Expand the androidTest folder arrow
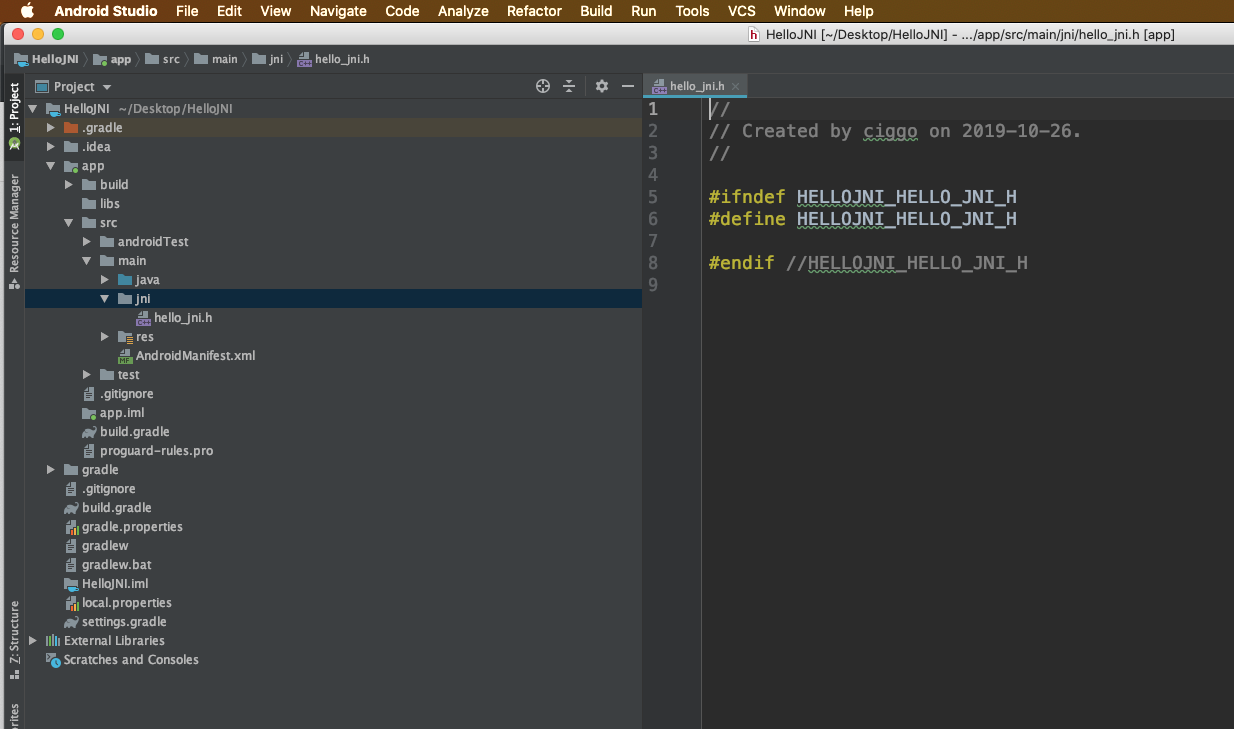The image size is (1234, 729). click(x=87, y=242)
